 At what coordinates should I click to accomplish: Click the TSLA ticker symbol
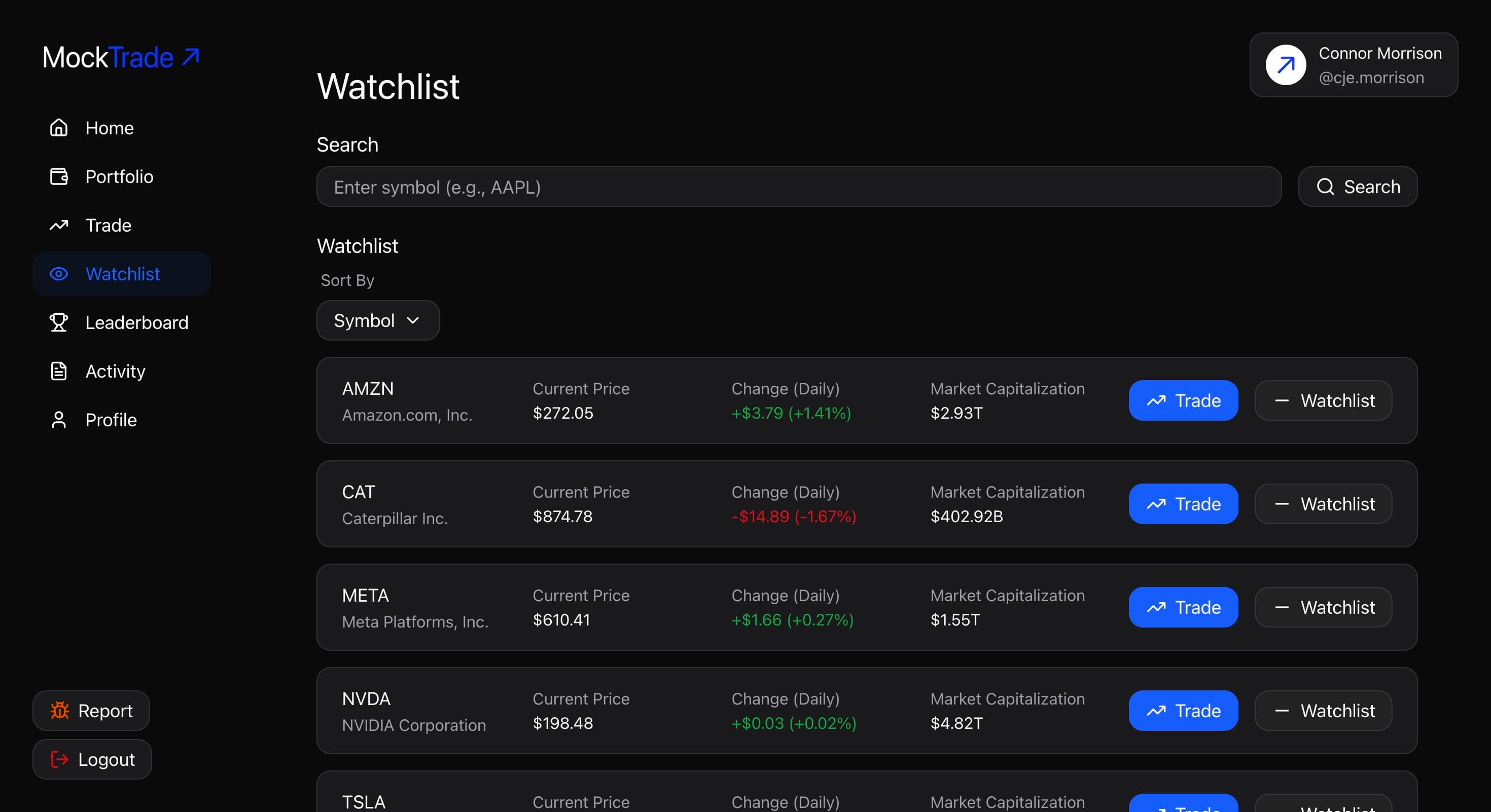(364, 802)
